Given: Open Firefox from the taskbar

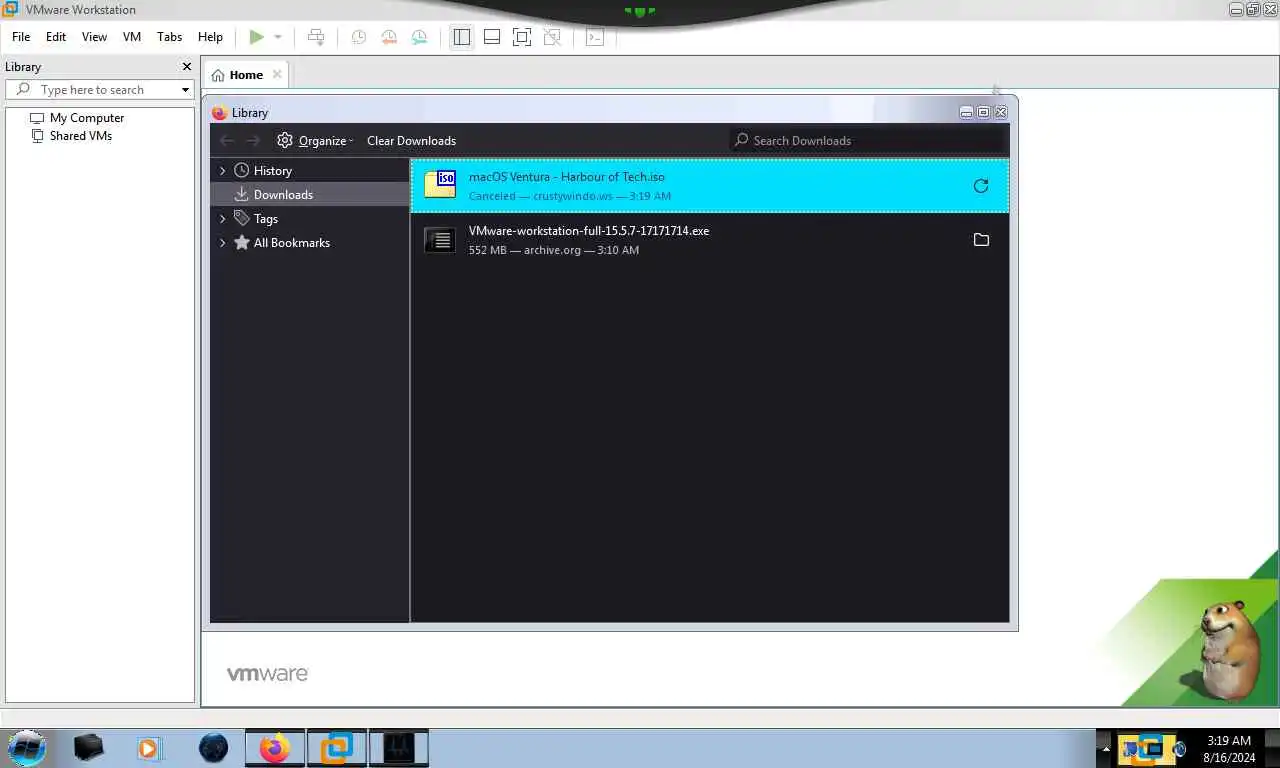Looking at the screenshot, I should point(274,748).
